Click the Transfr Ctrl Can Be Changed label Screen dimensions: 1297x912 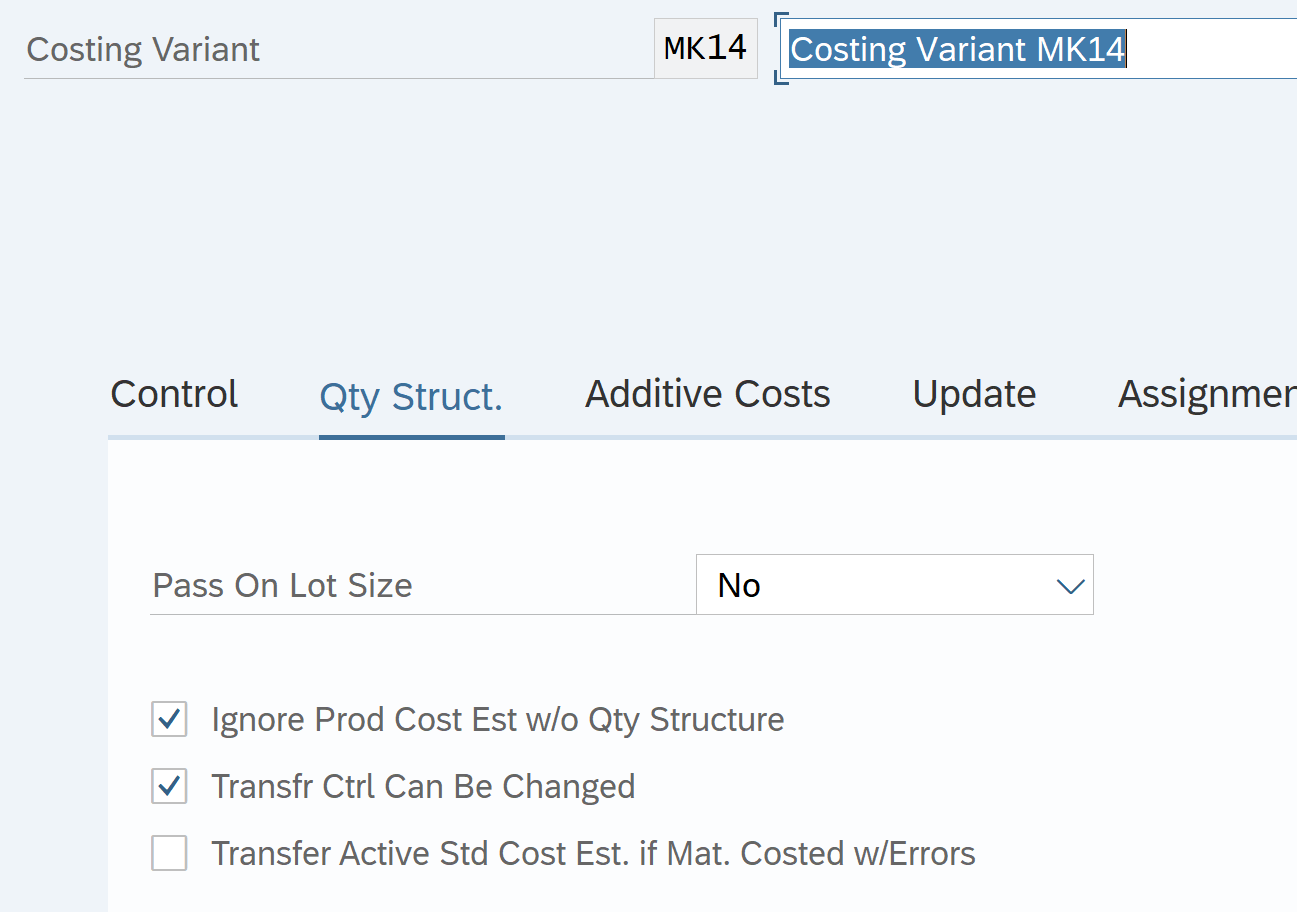[423, 787]
